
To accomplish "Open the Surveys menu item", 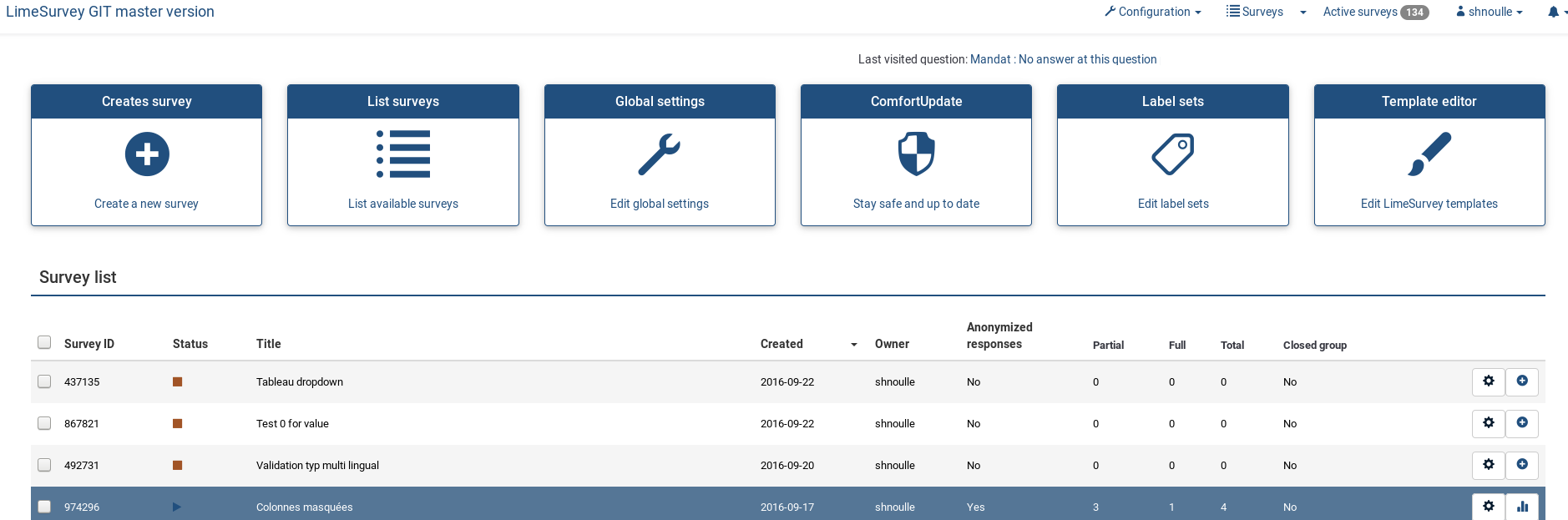I will point(1255,12).
